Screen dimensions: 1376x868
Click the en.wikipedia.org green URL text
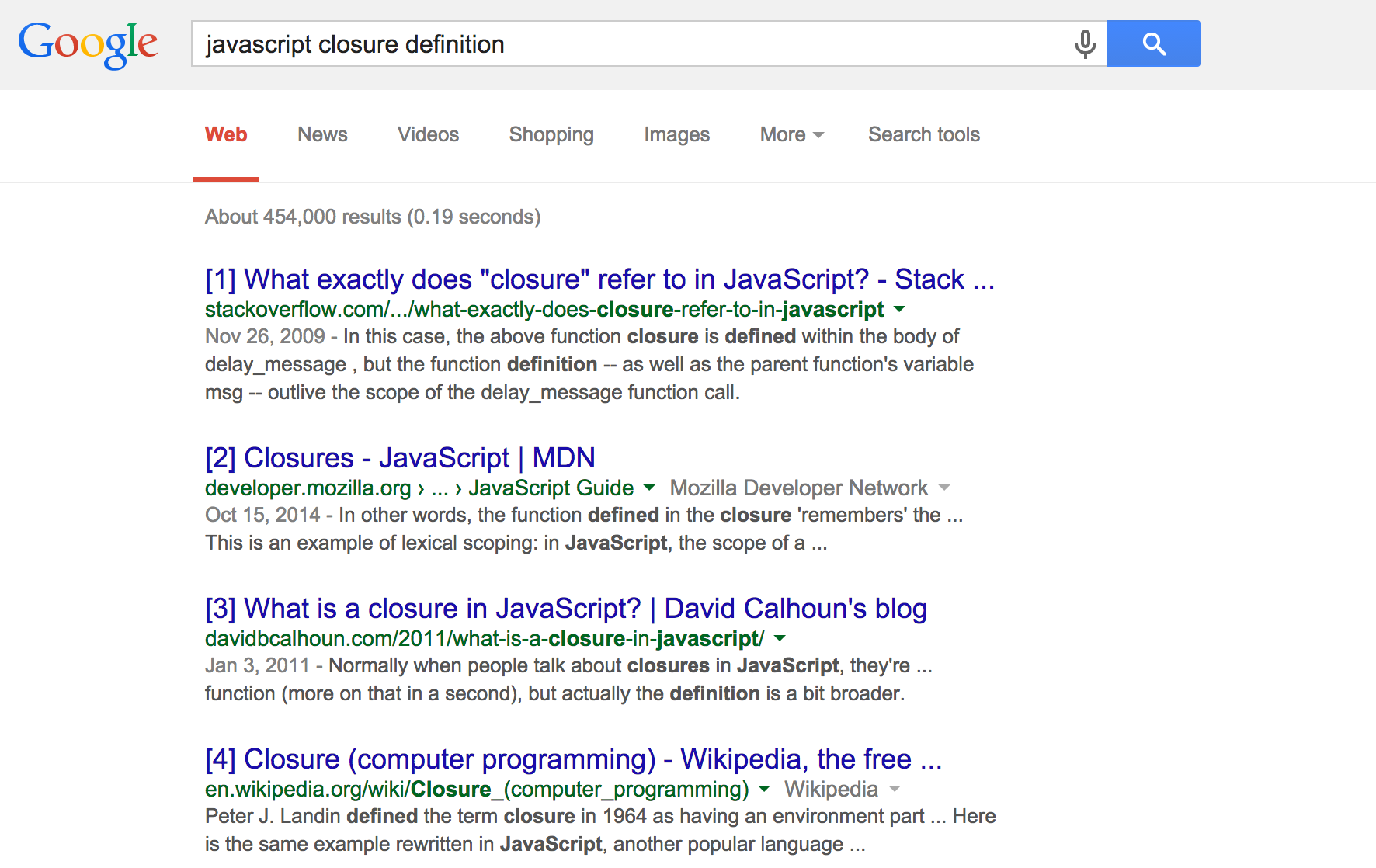point(477,789)
